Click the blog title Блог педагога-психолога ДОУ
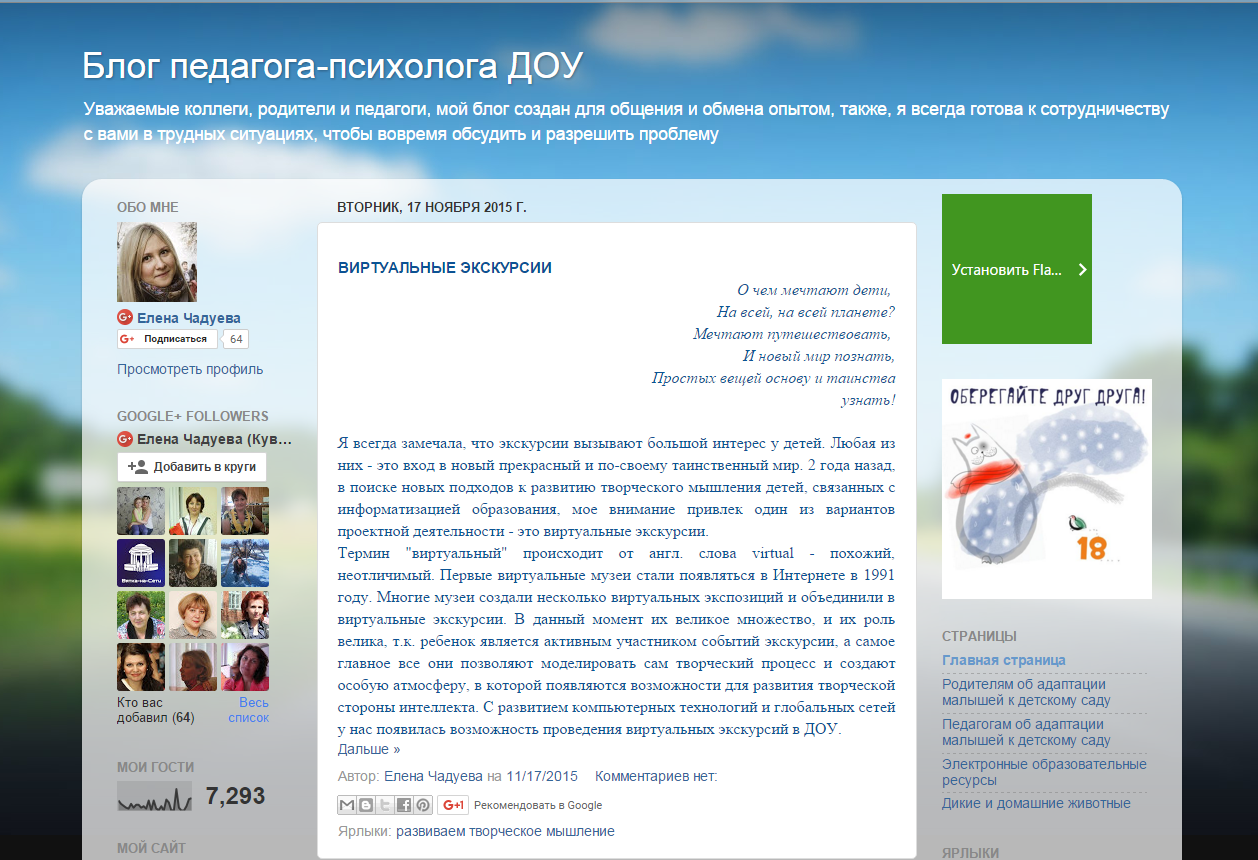 click(332, 66)
